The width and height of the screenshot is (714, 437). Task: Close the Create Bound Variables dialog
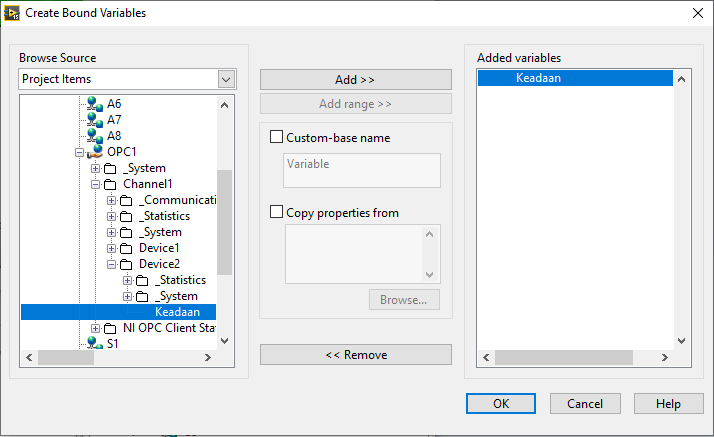[x=698, y=13]
